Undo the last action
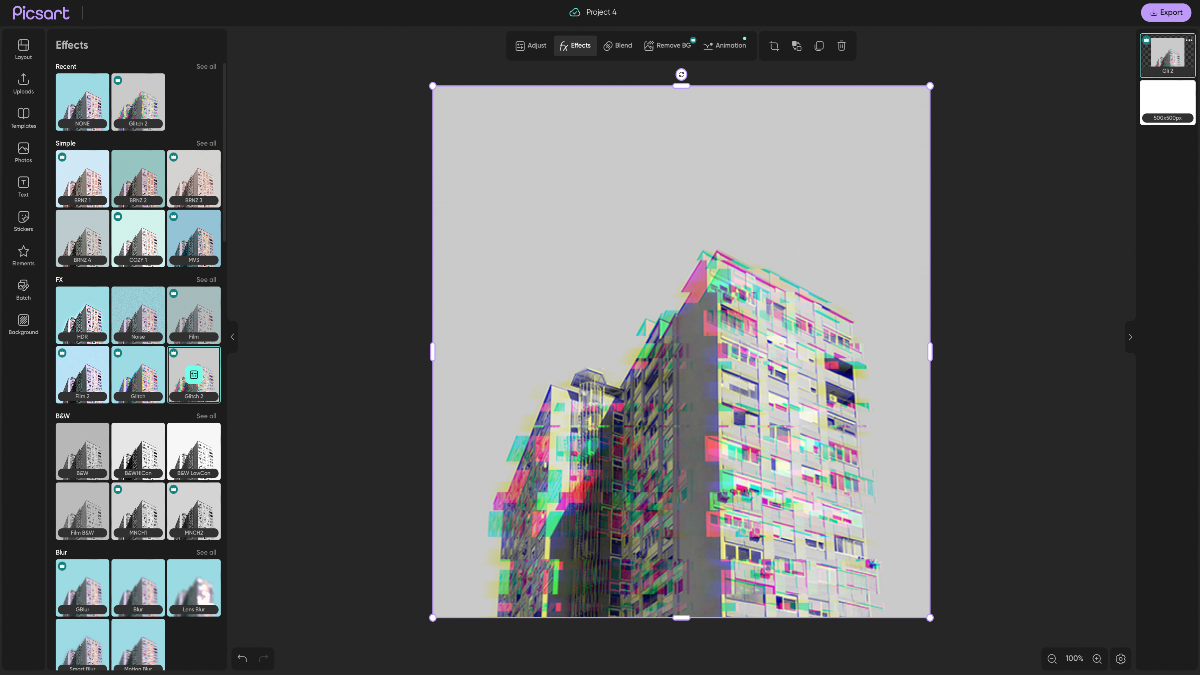This screenshot has height=675, width=1200. tap(241, 658)
